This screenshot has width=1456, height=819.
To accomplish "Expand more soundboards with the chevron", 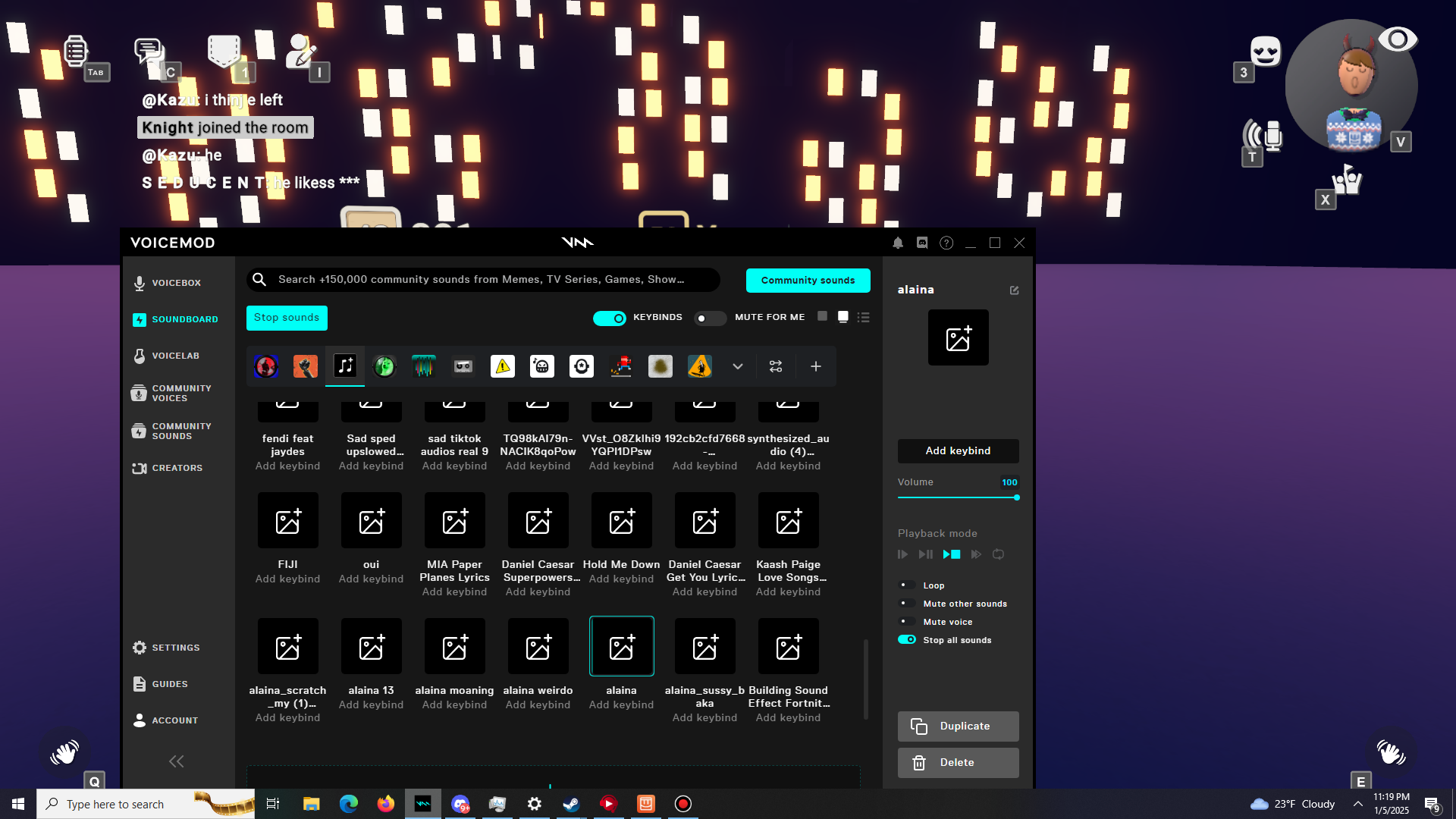I will pyautogui.click(x=738, y=366).
